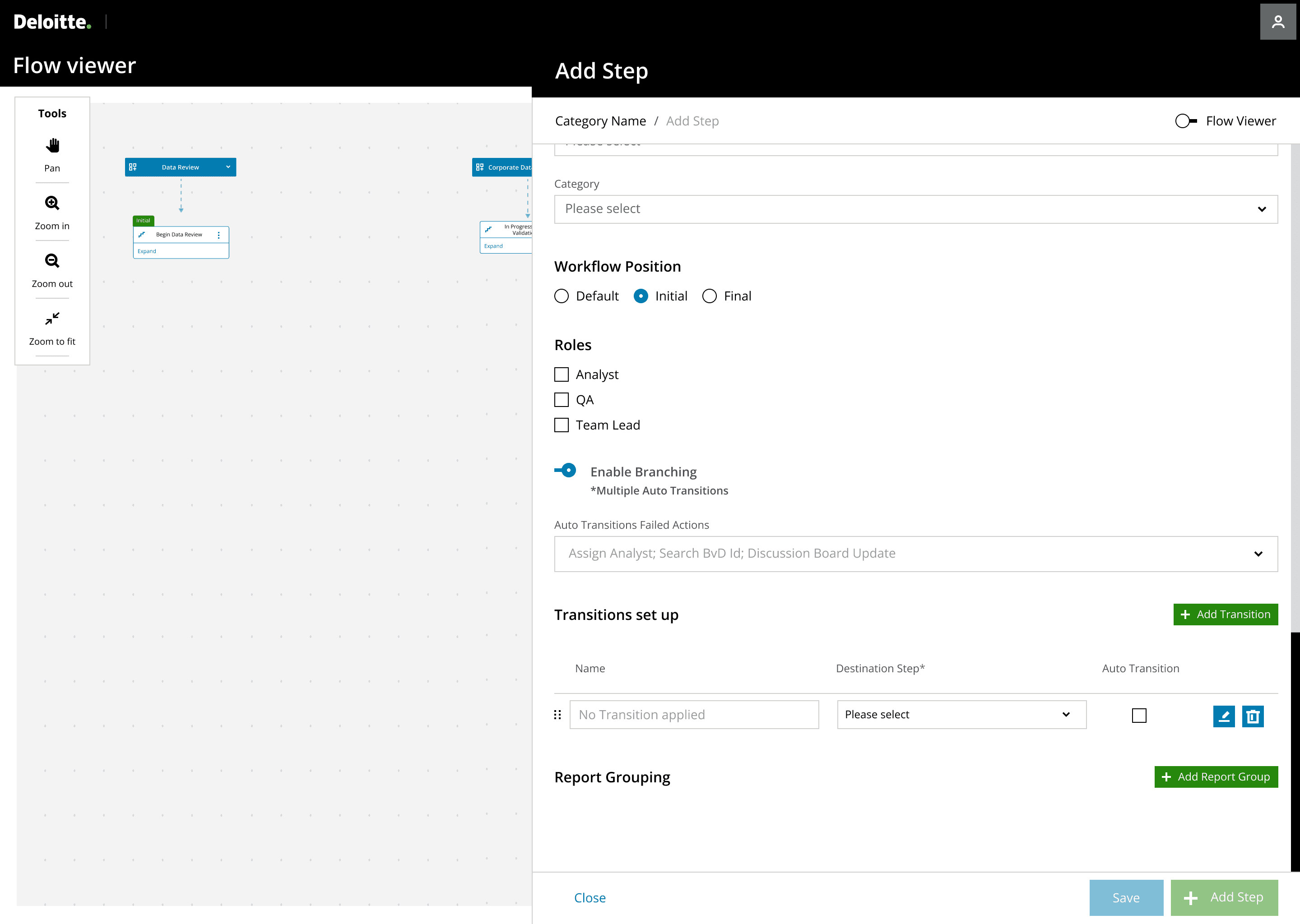The width and height of the screenshot is (1300, 924).
Task: Click the Zoom in magnifier icon
Action: [x=52, y=203]
